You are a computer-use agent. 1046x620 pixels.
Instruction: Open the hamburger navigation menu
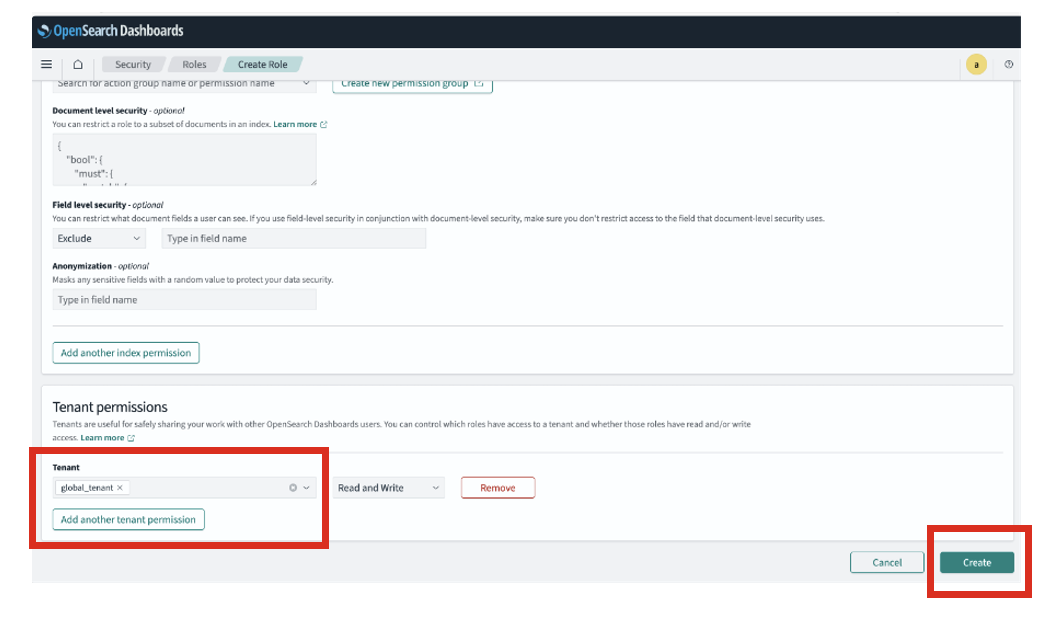46,64
